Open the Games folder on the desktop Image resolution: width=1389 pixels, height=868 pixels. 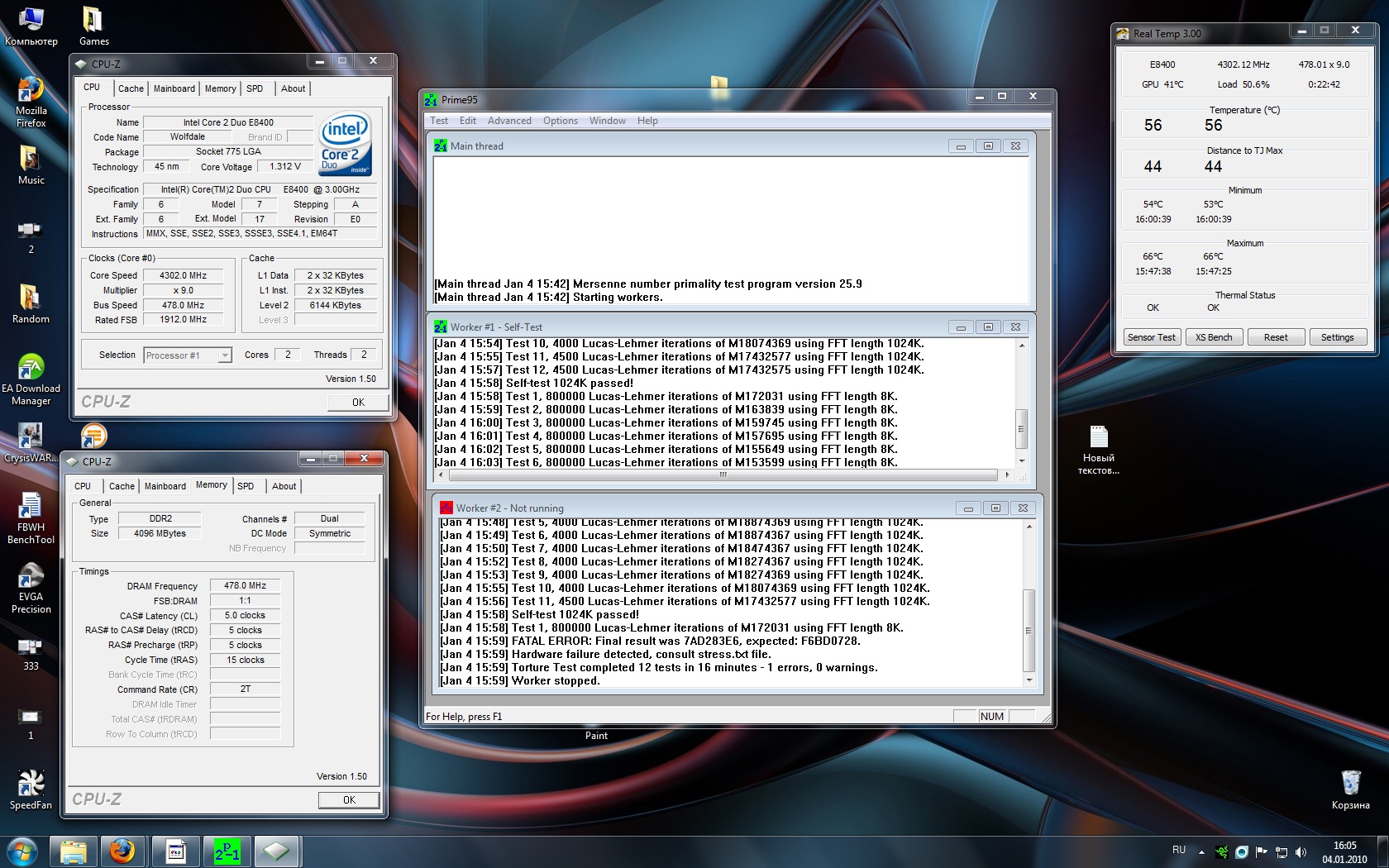point(93,25)
